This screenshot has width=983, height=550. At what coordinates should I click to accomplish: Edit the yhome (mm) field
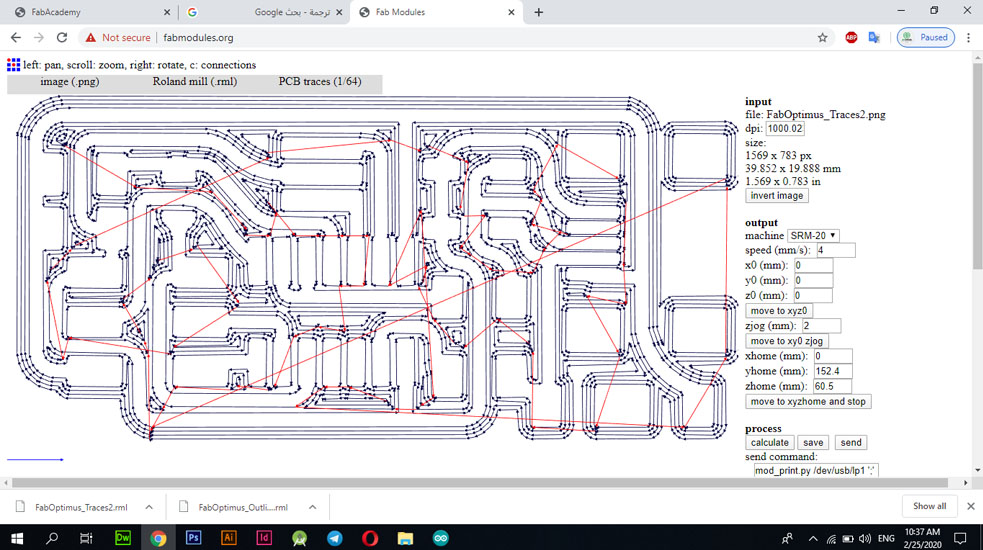click(833, 371)
